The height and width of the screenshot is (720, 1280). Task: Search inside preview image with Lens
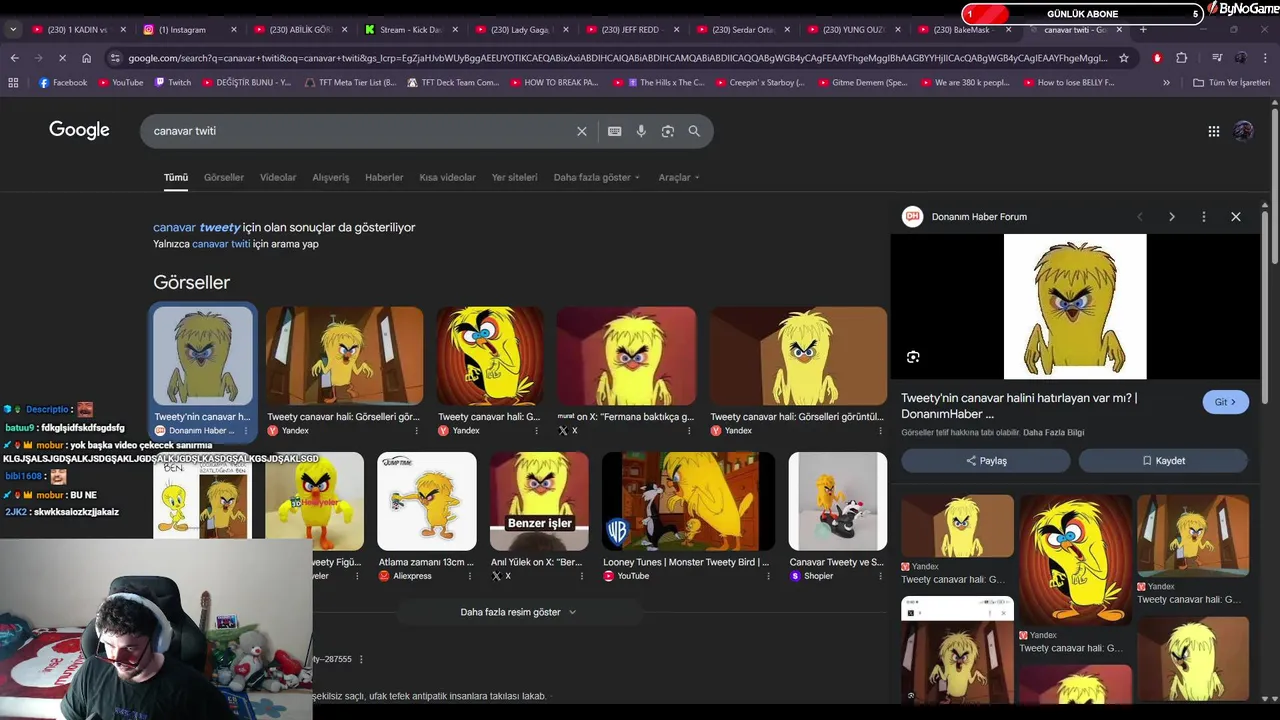tap(912, 357)
